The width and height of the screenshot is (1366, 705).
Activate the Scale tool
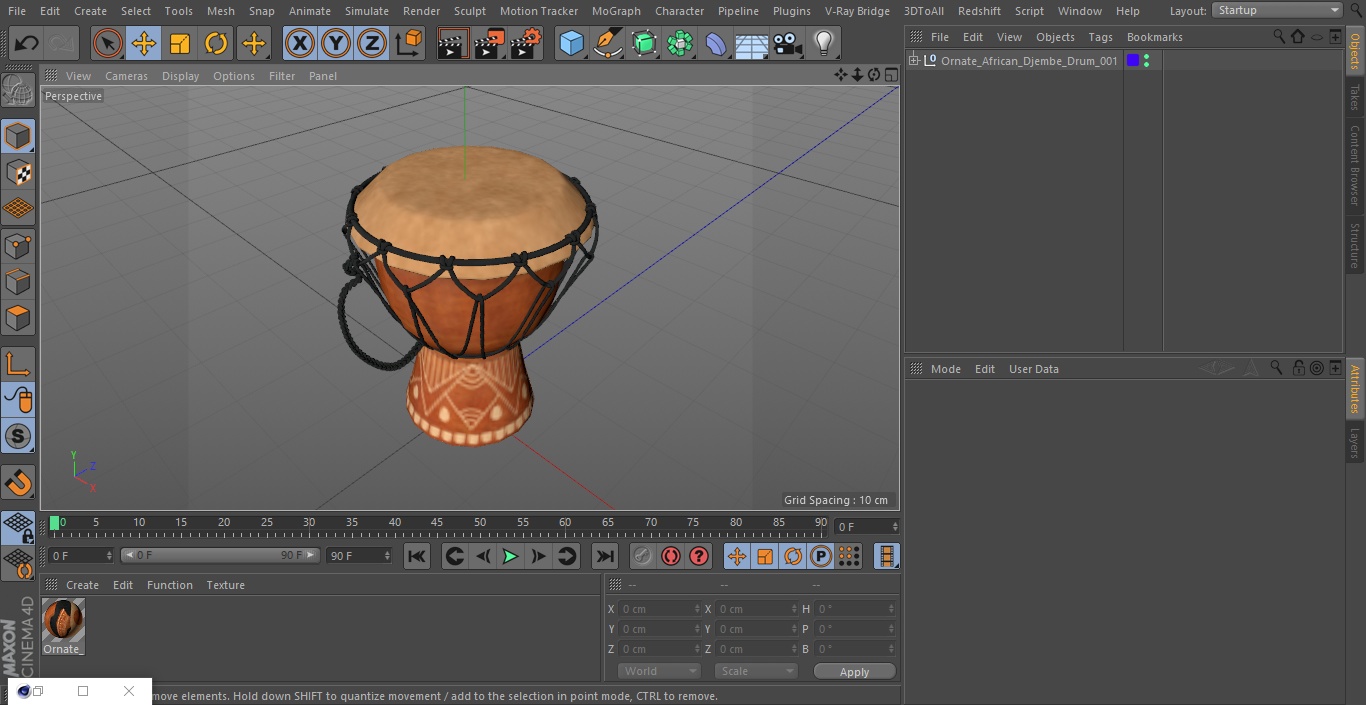(x=180, y=44)
